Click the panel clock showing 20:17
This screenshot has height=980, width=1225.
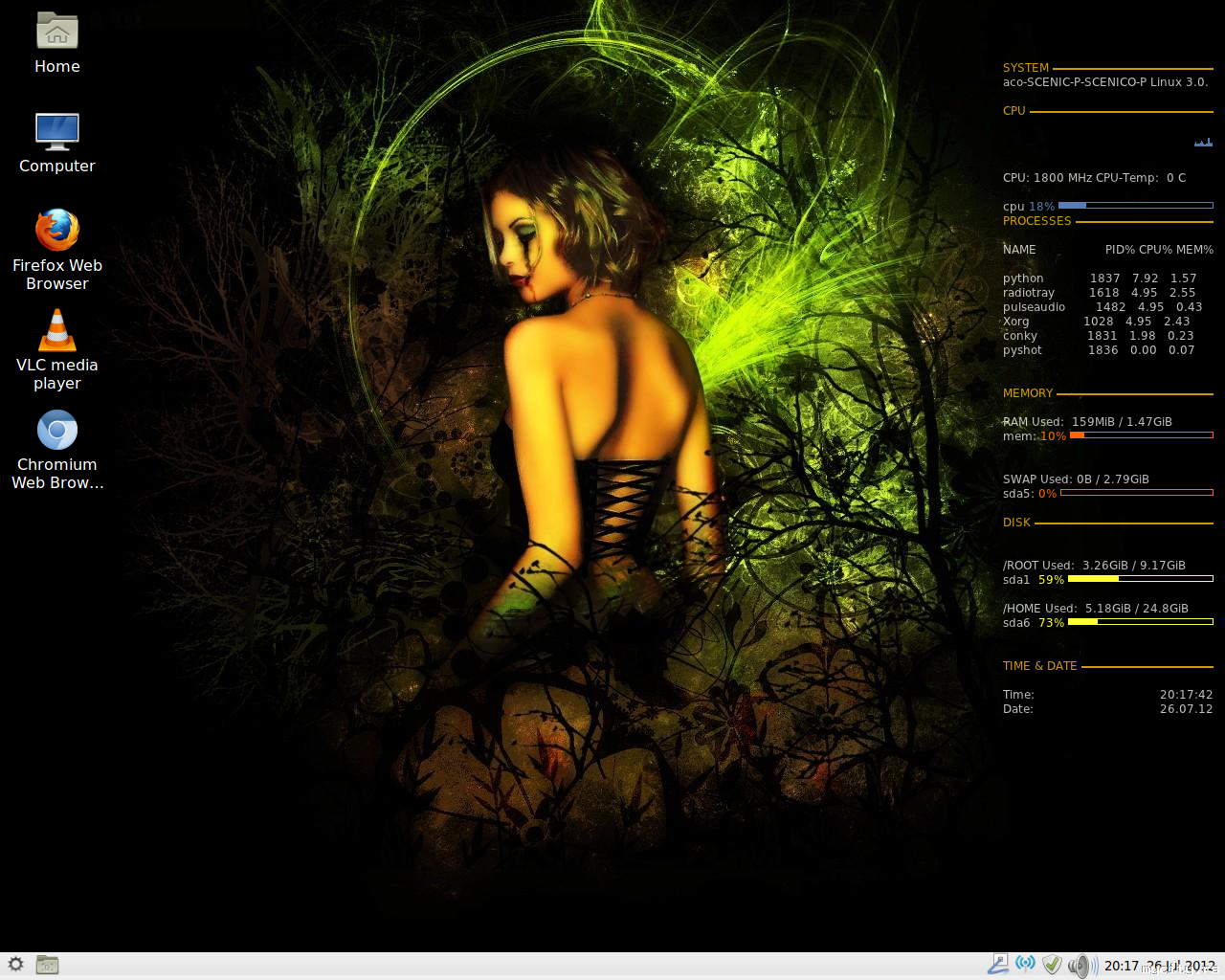[x=1160, y=966]
